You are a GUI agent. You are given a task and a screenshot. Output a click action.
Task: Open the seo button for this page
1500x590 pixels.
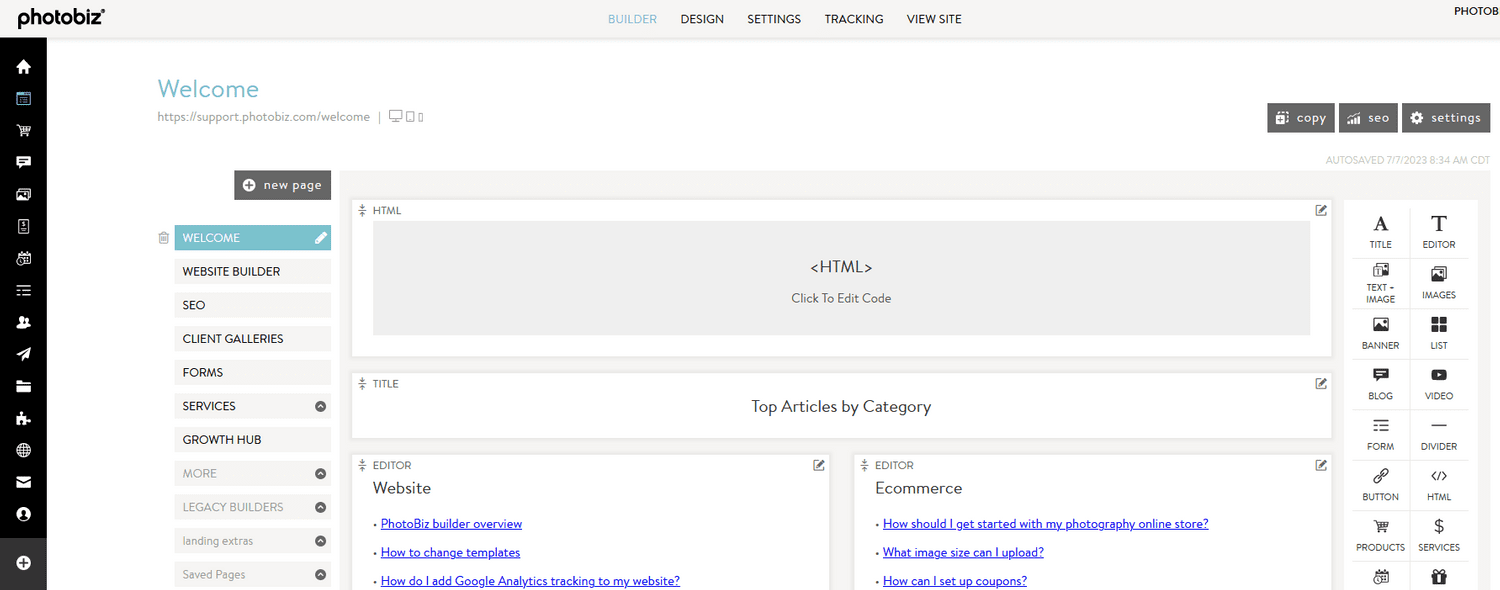coord(1367,118)
